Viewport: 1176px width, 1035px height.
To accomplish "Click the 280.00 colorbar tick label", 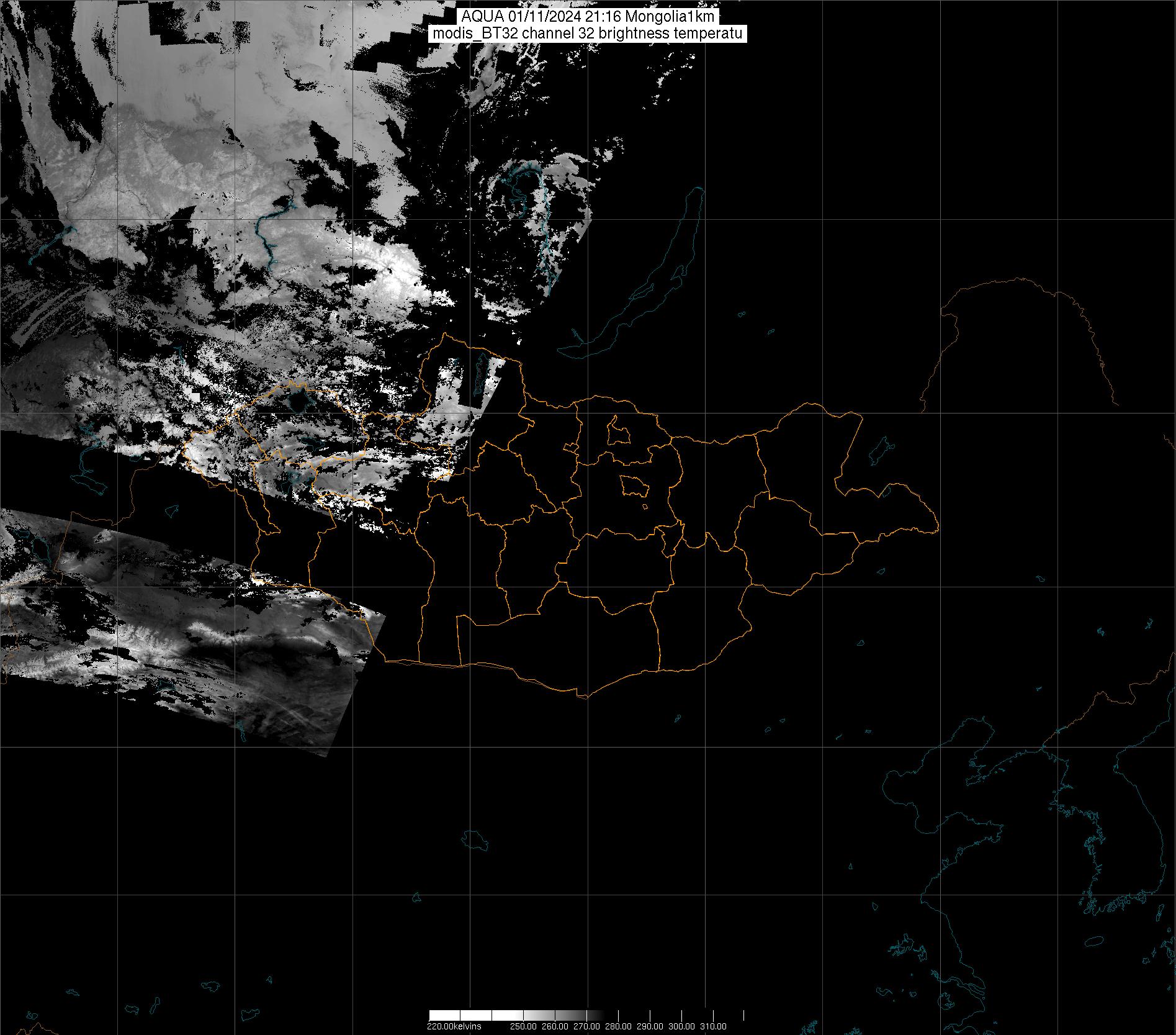I will (619, 1026).
